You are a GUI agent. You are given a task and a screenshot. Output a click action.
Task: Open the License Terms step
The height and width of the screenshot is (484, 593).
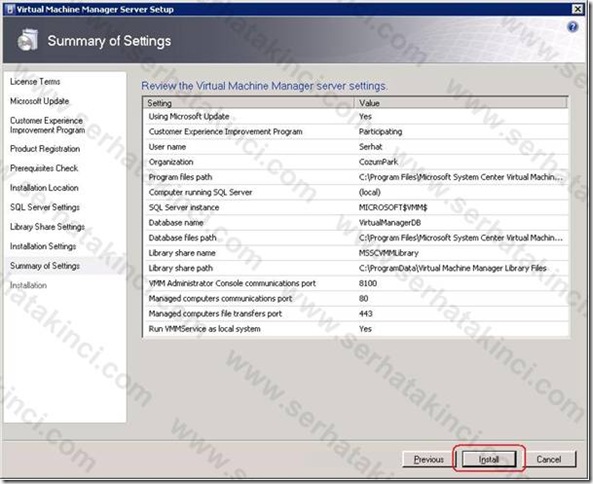click(x=35, y=81)
